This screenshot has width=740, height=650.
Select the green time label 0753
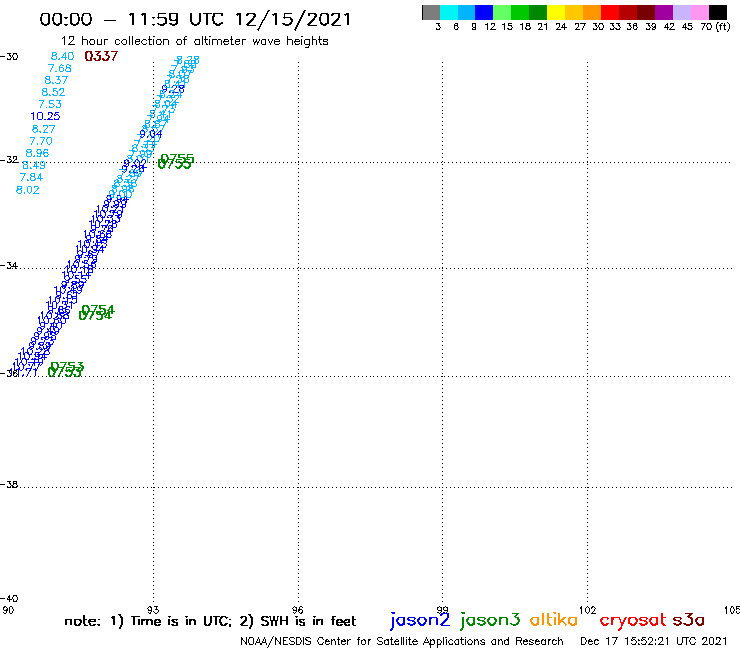(66, 370)
